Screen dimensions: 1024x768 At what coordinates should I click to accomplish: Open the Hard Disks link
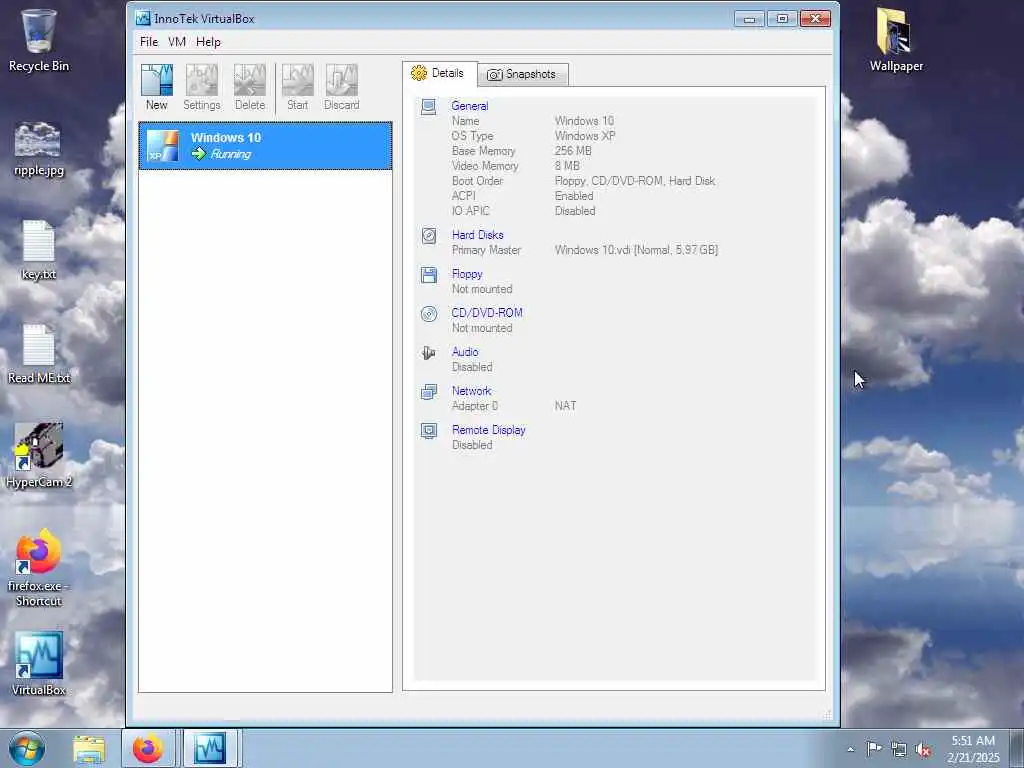tap(477, 235)
